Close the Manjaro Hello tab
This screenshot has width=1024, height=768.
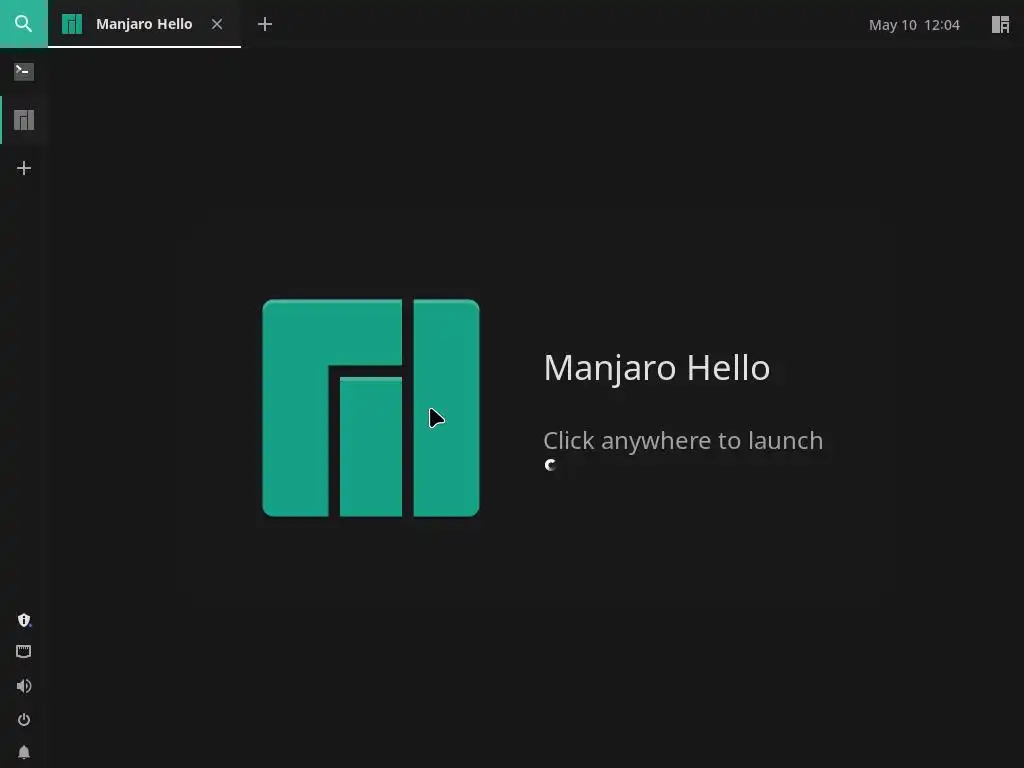[x=217, y=24]
